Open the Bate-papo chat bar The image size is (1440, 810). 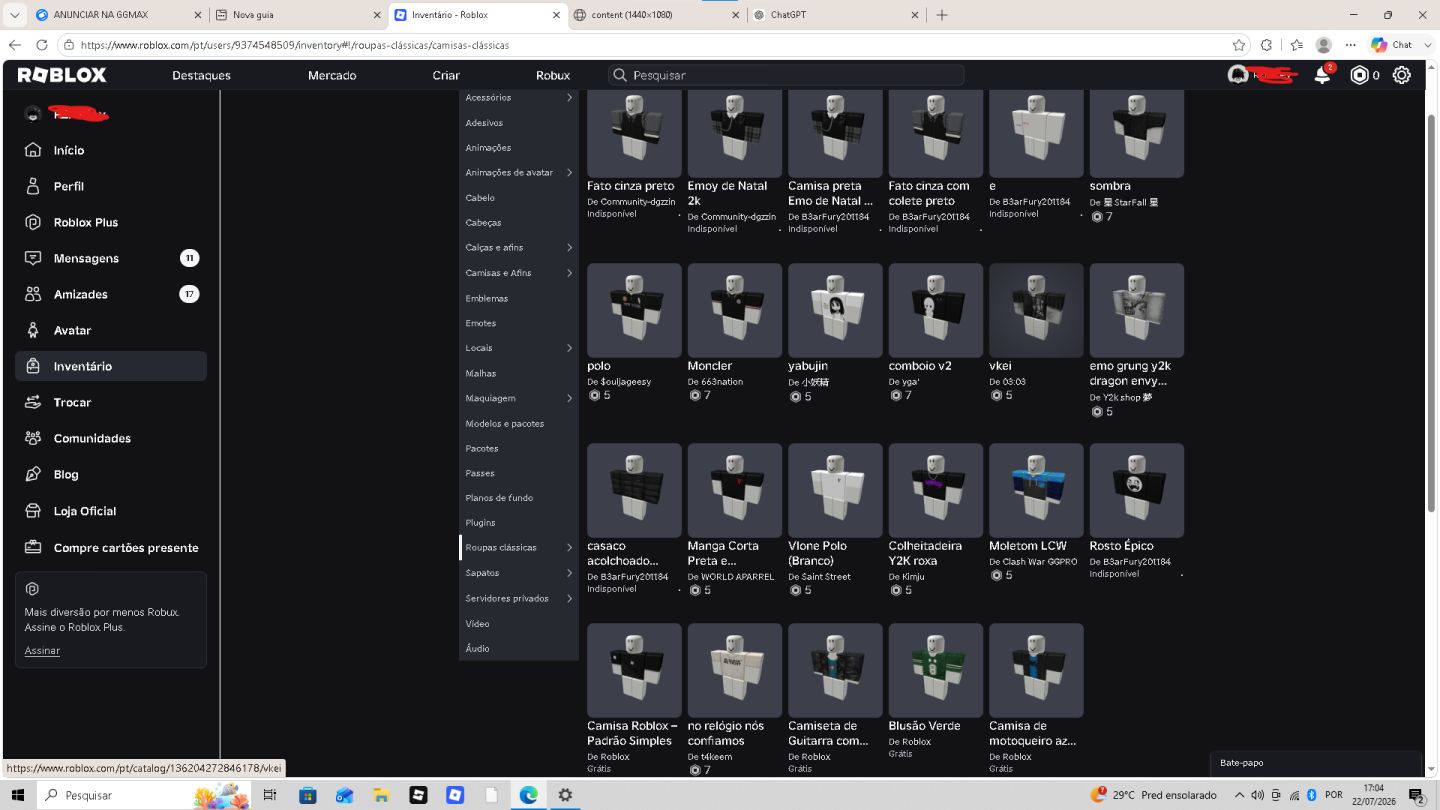(1315, 763)
